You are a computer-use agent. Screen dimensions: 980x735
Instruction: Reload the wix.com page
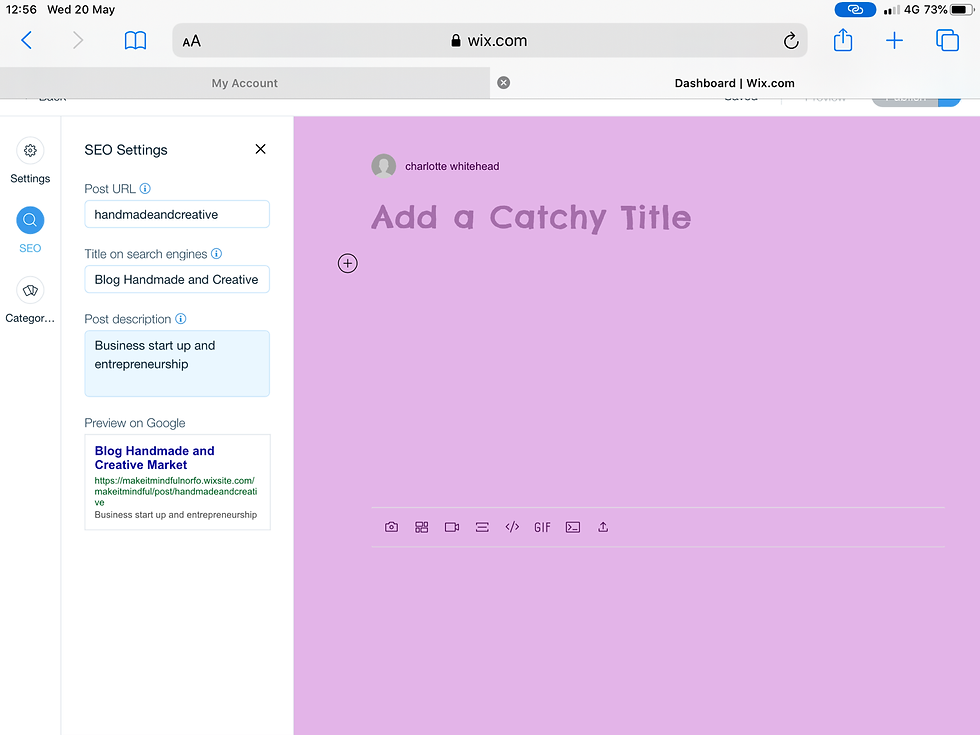(791, 41)
